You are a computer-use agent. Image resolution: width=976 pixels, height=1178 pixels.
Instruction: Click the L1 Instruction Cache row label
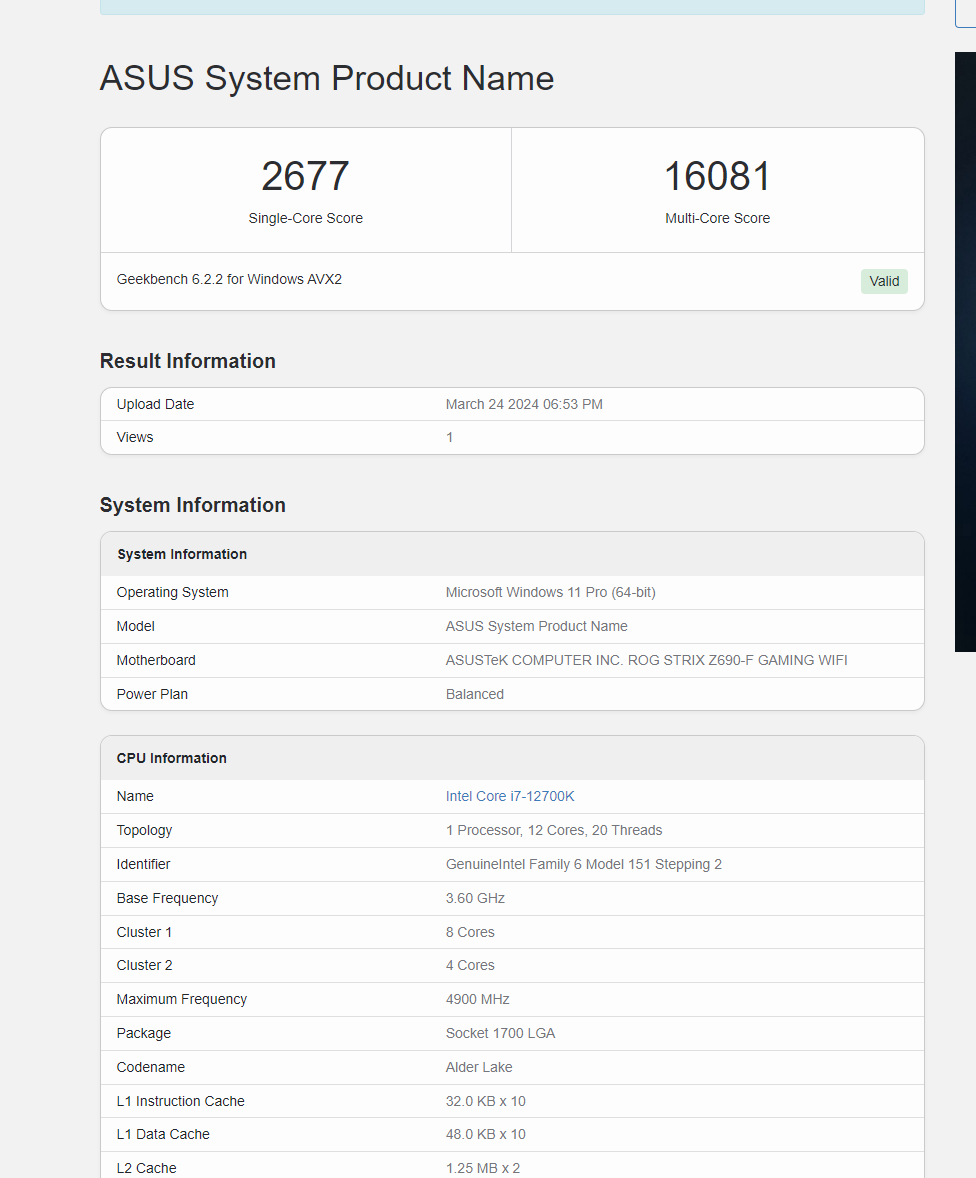pos(180,1101)
